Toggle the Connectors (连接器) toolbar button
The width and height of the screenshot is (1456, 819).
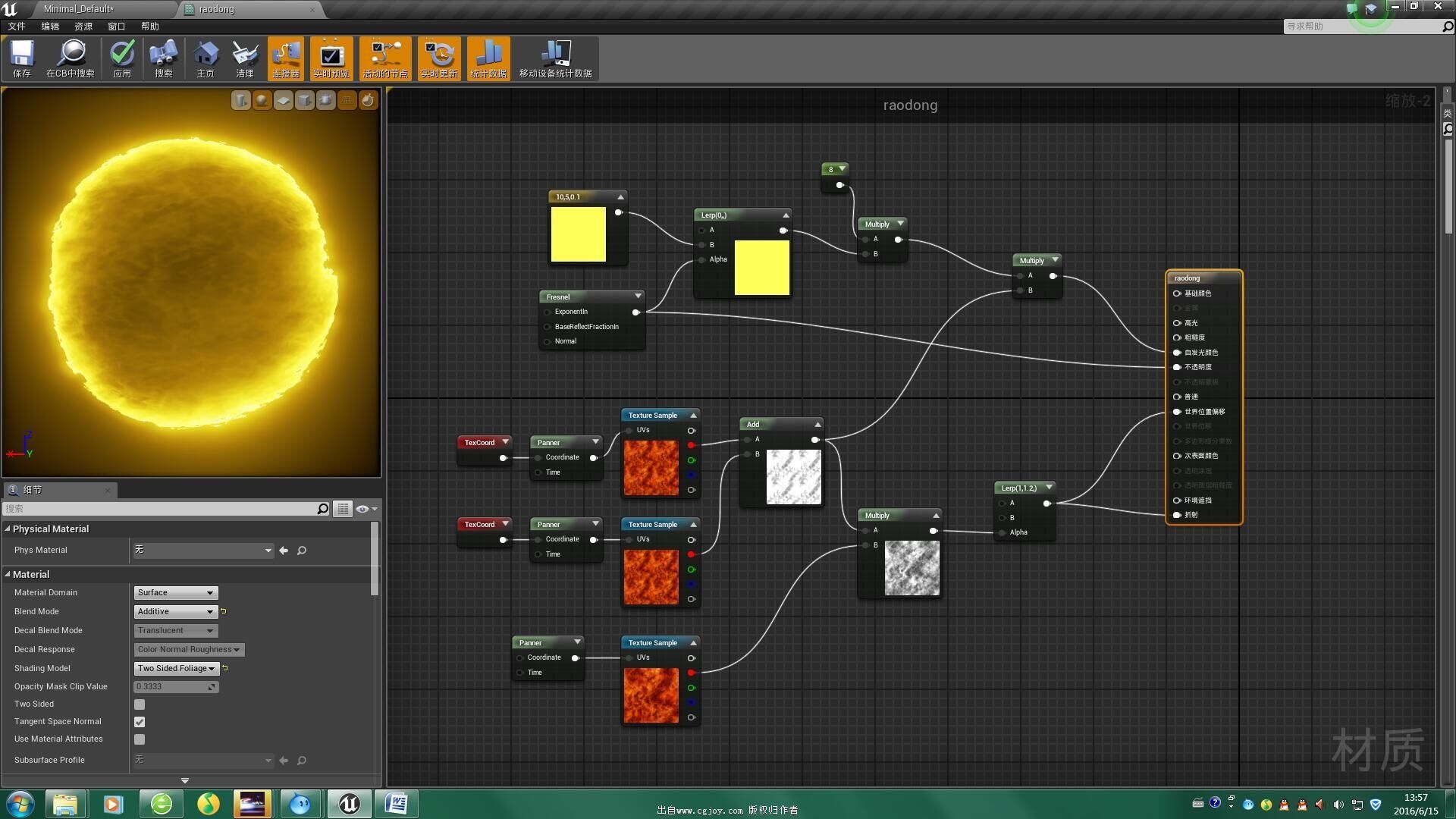286,58
